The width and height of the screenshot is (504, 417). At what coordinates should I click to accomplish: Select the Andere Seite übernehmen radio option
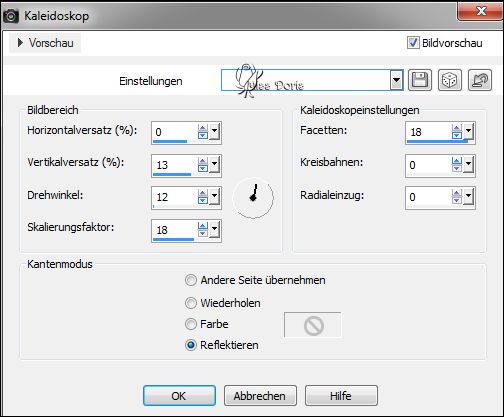tap(191, 280)
